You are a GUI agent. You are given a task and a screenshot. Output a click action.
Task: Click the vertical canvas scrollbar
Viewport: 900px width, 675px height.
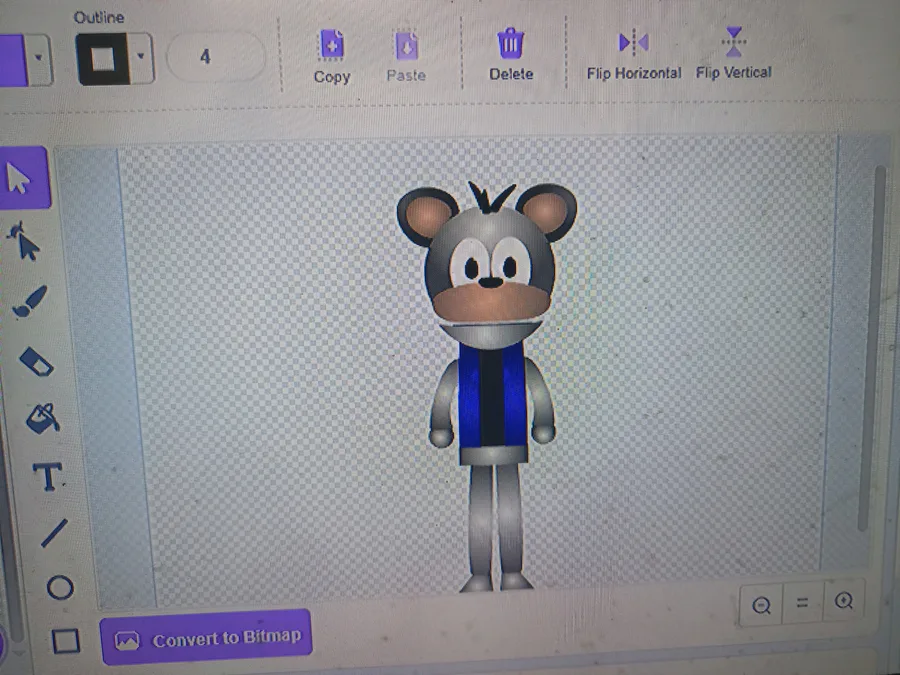coord(870,347)
